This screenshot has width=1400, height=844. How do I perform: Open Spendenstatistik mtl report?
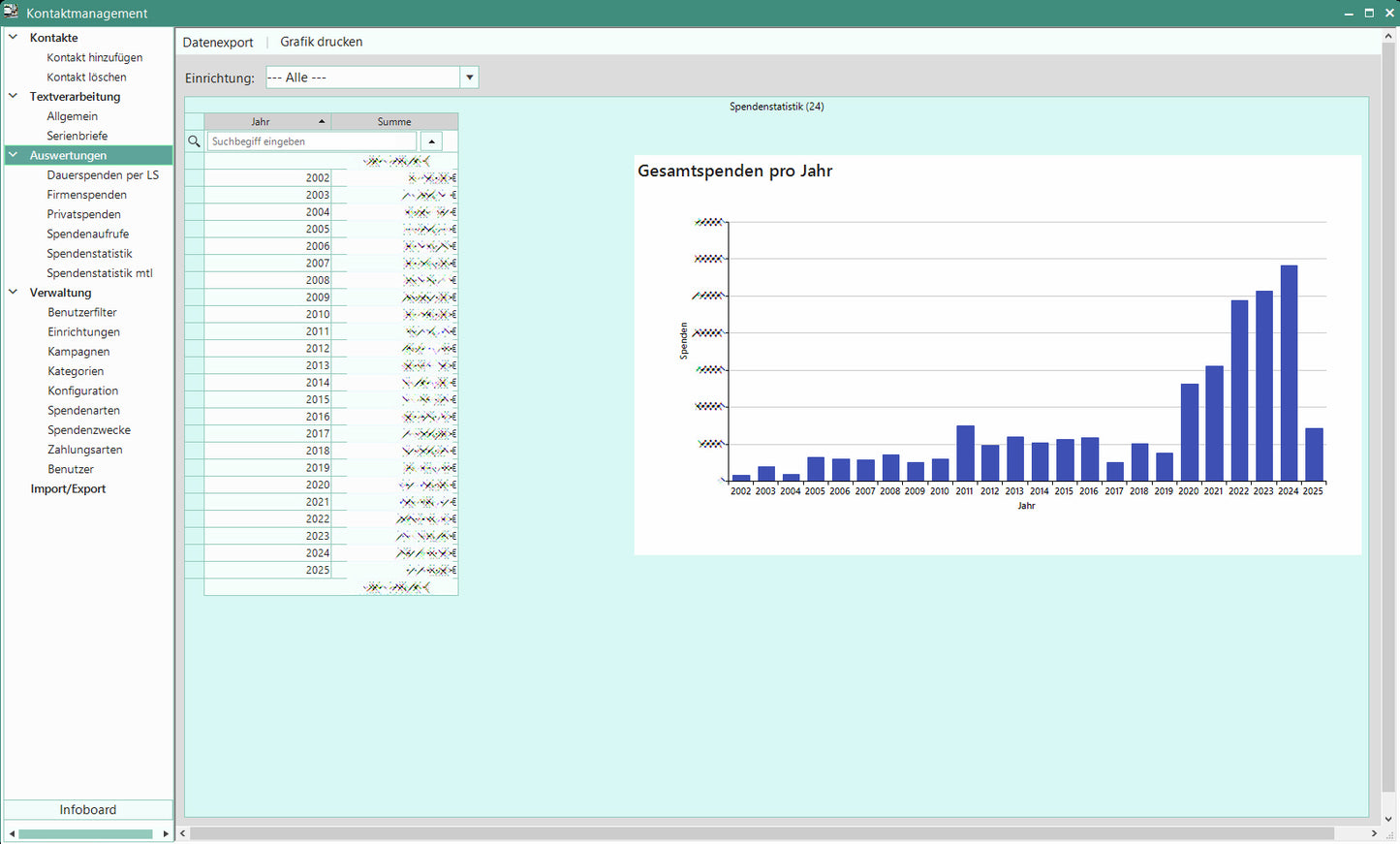(99, 273)
